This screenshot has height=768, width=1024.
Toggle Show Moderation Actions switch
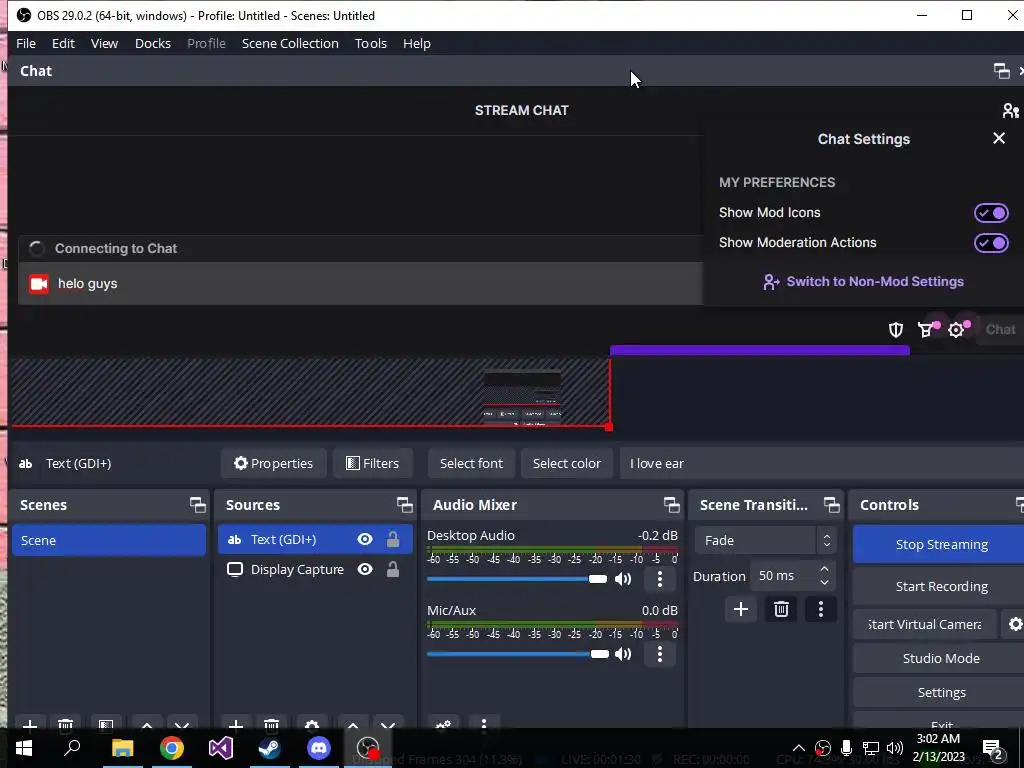pos(991,243)
